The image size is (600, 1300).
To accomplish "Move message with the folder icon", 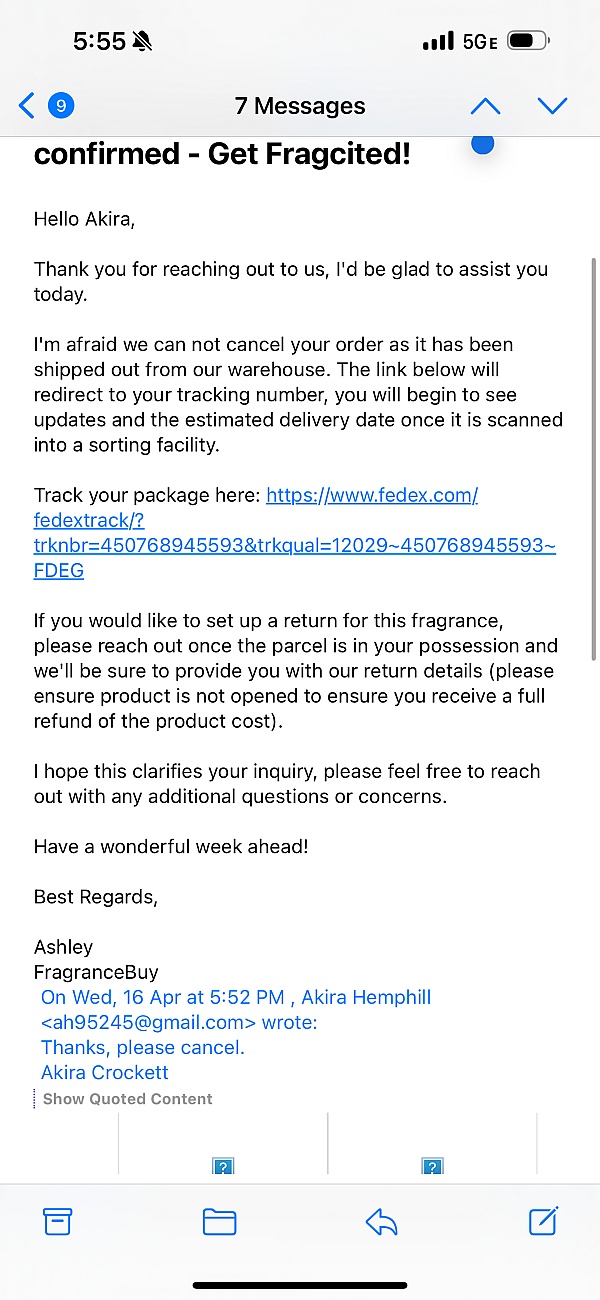I will [x=219, y=1221].
